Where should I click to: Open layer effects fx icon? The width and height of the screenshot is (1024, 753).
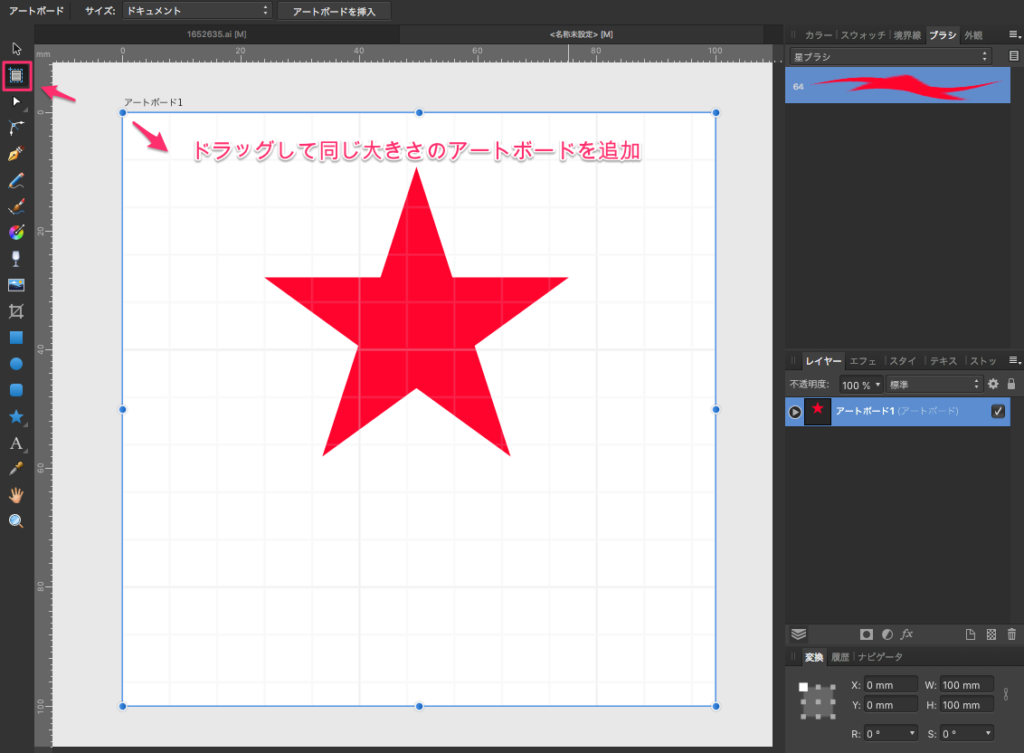click(907, 634)
